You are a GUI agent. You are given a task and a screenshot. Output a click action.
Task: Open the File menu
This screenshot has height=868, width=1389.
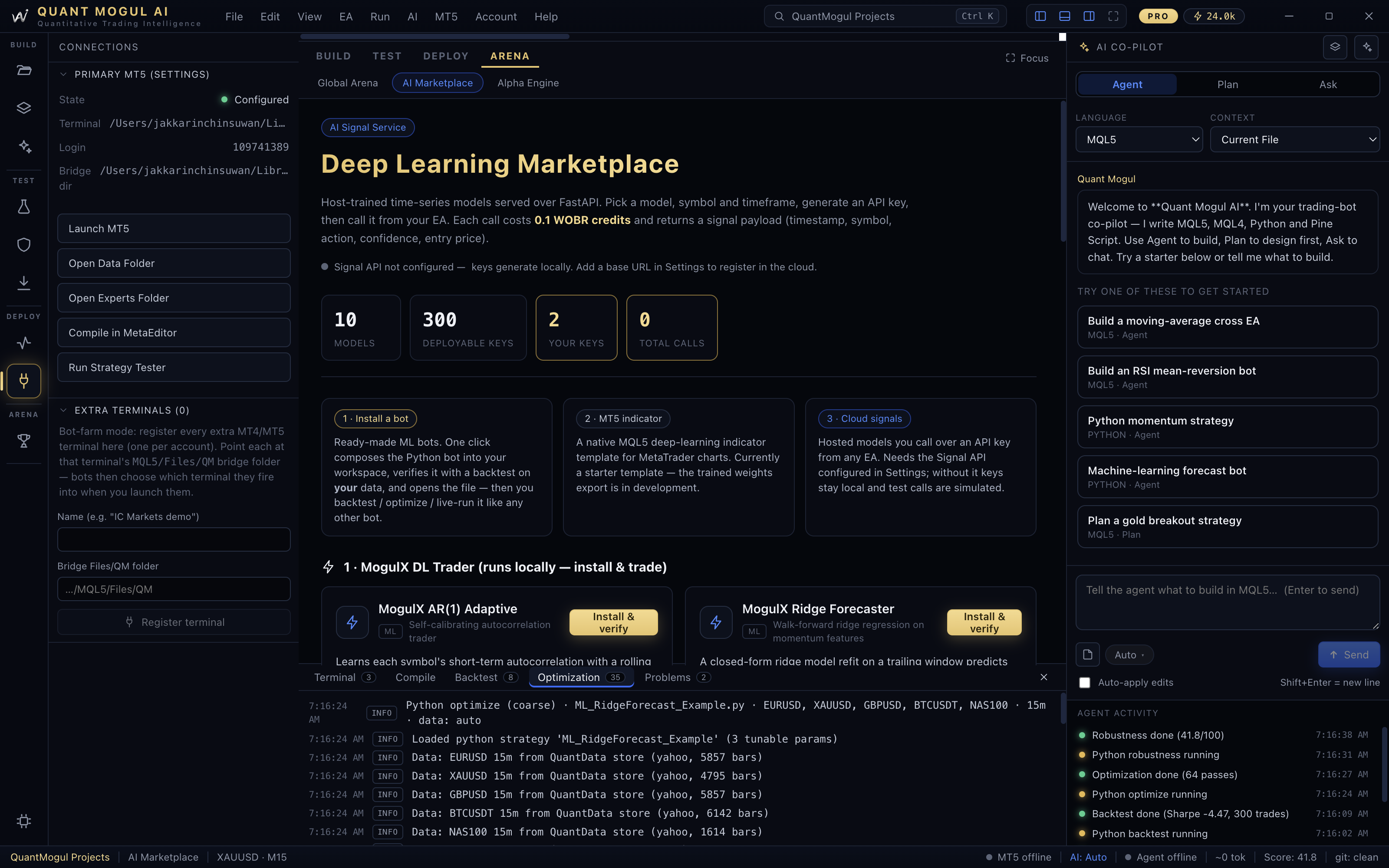234,16
